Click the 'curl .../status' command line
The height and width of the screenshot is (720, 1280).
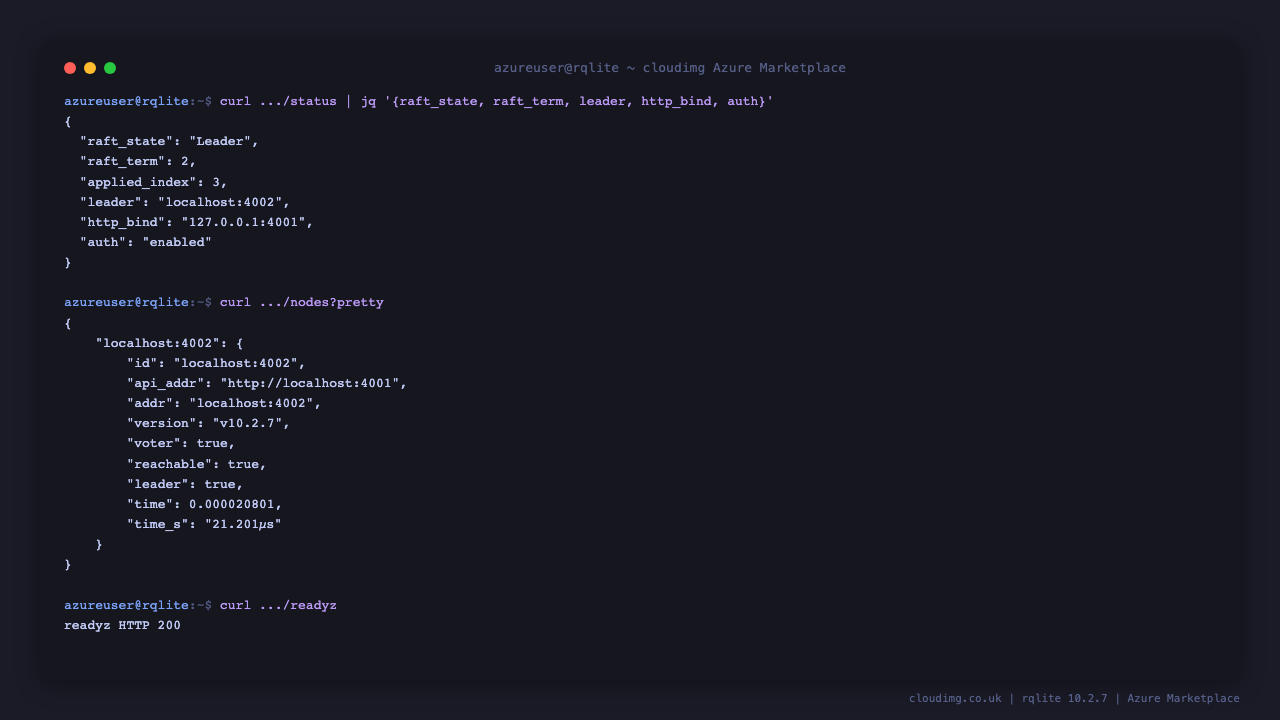419,101
